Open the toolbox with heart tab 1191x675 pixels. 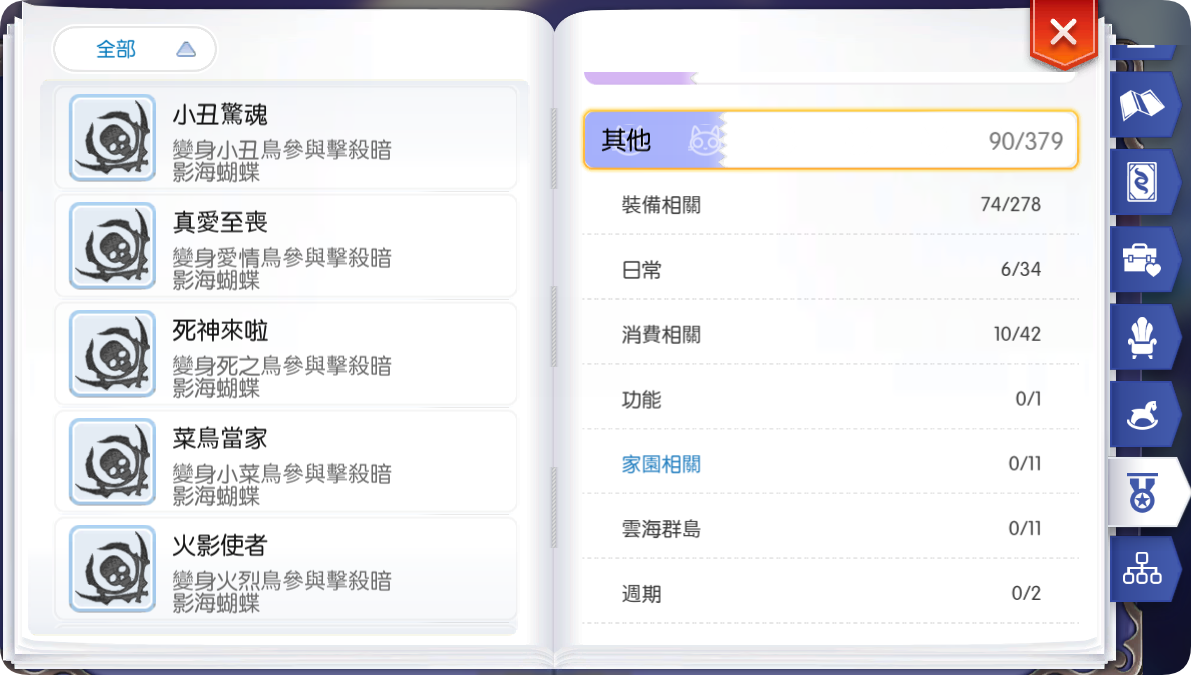point(1142,260)
